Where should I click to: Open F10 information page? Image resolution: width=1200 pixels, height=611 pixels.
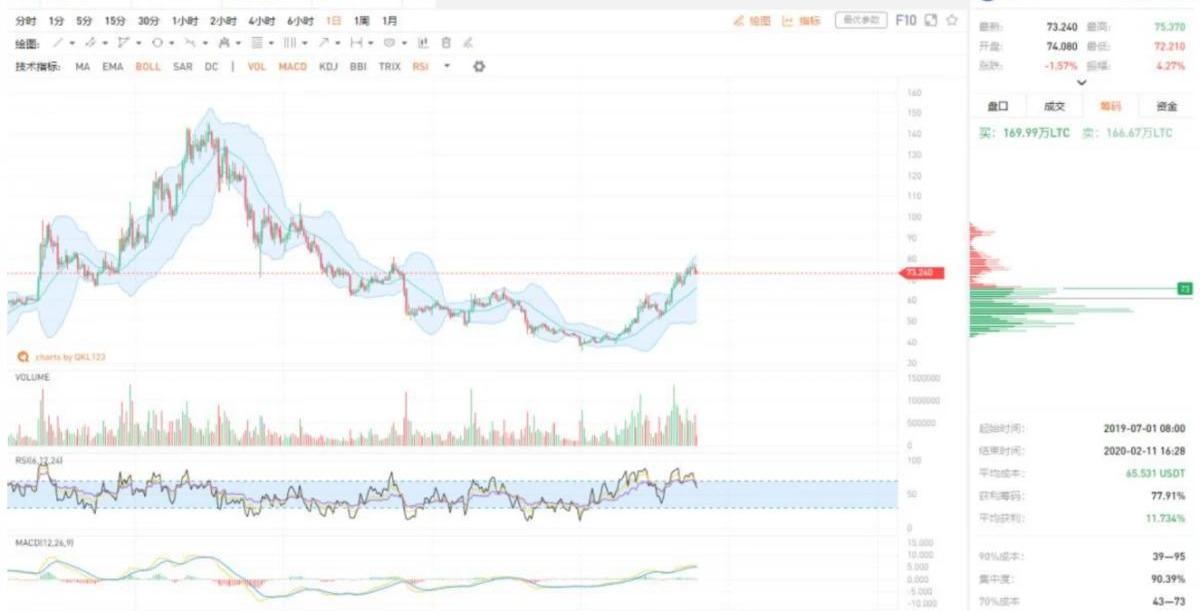coord(906,20)
